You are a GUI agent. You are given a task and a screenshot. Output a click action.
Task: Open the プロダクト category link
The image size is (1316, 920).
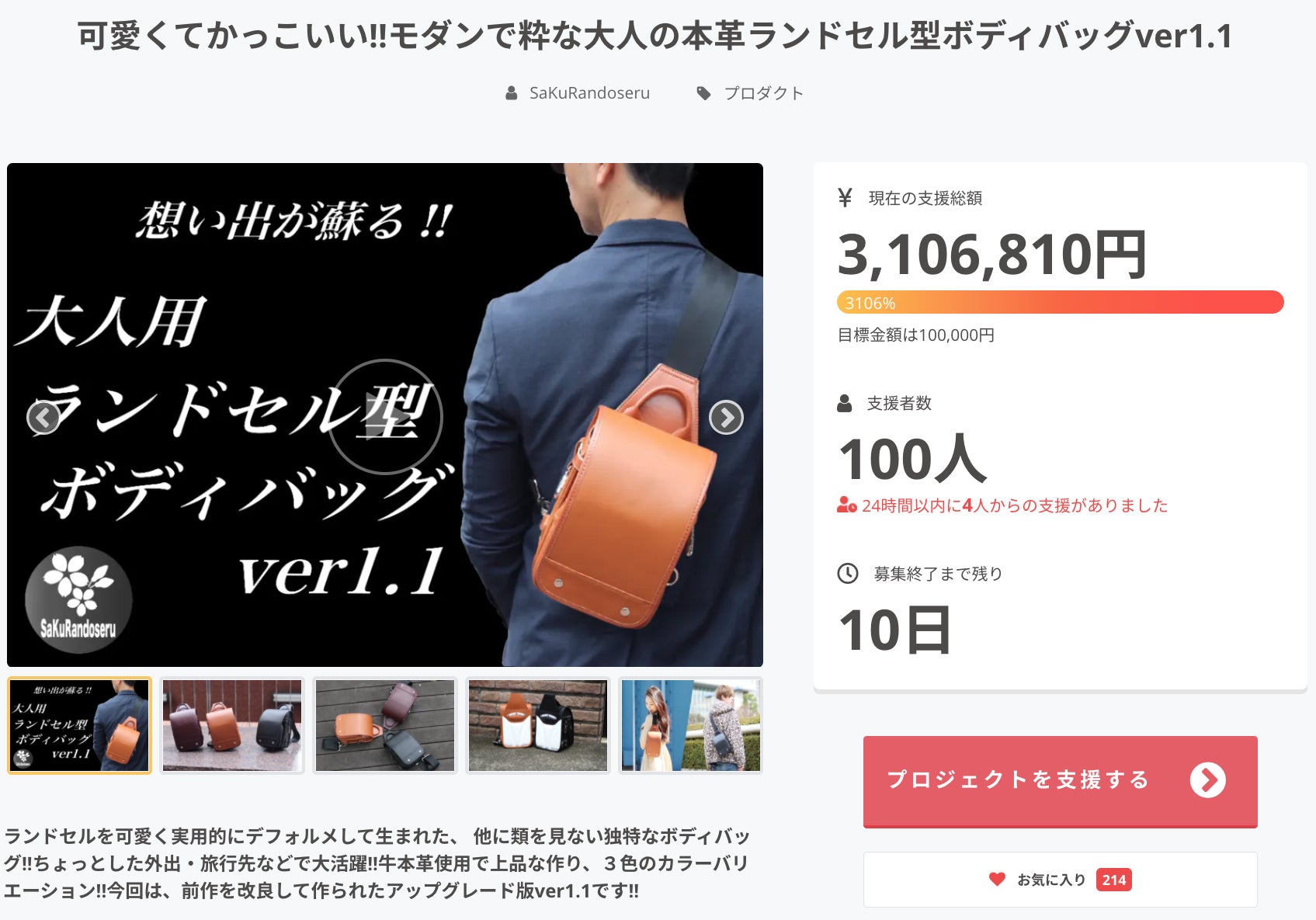click(x=764, y=93)
